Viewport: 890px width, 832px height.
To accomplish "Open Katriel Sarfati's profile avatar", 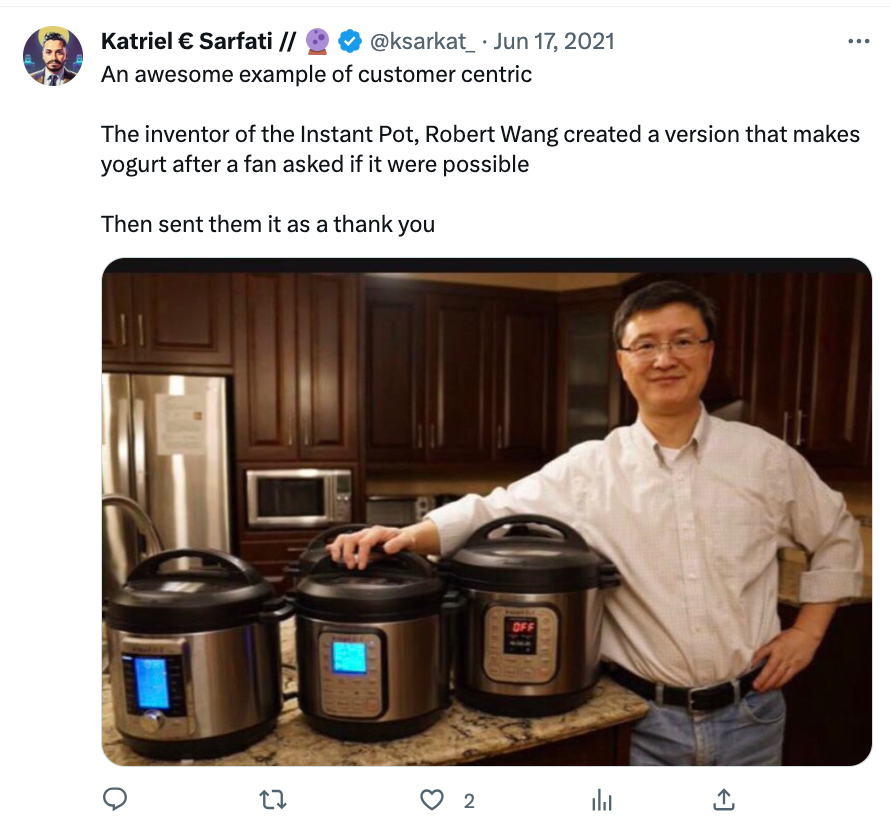I will coord(53,56).
